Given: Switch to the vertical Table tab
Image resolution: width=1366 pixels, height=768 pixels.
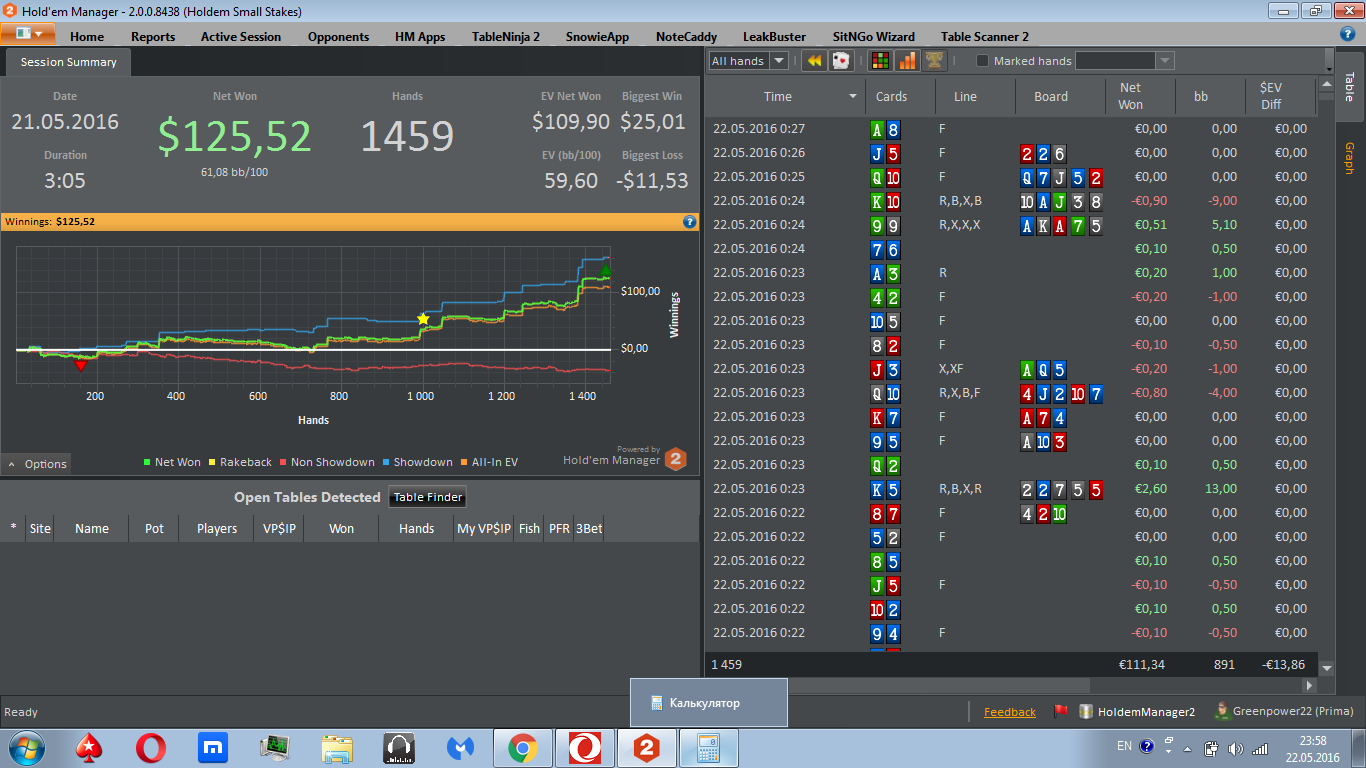Looking at the screenshot, I should tap(1349, 86).
